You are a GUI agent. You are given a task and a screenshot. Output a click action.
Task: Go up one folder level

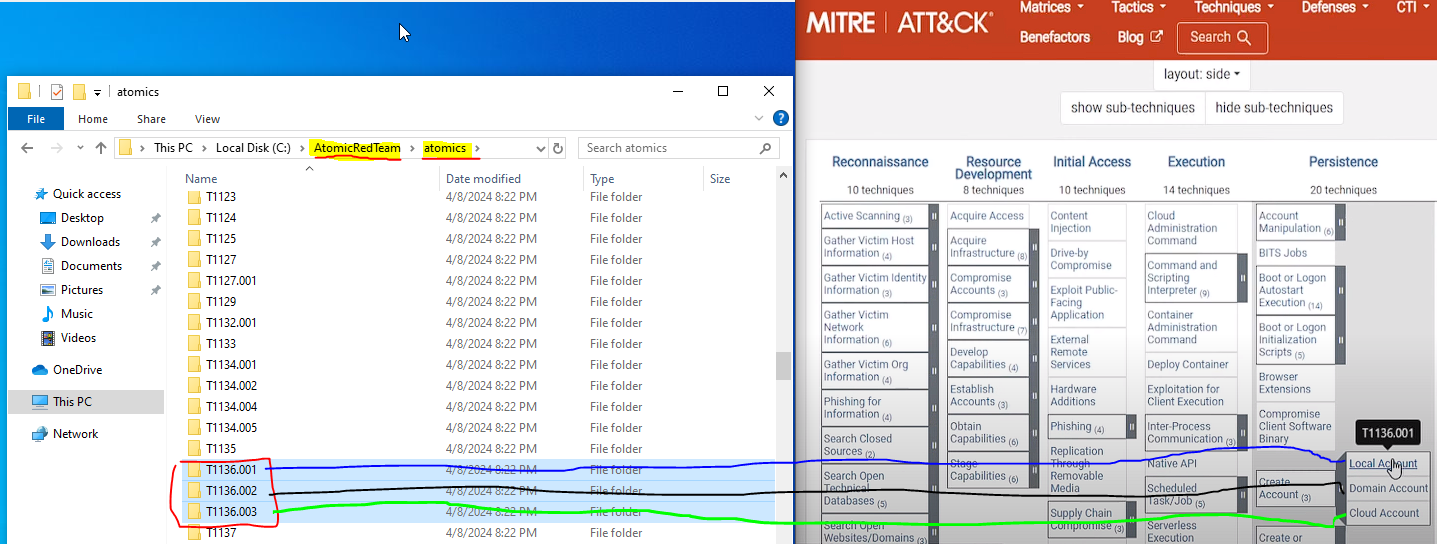click(x=100, y=148)
